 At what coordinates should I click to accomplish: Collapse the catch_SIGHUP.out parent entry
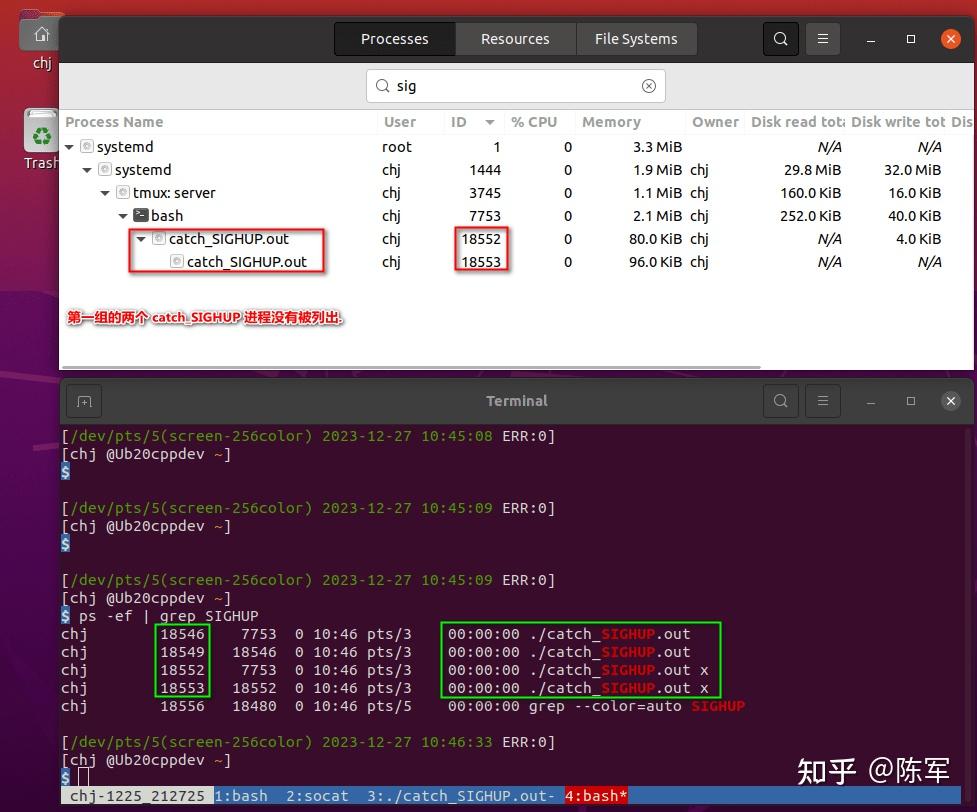point(141,239)
